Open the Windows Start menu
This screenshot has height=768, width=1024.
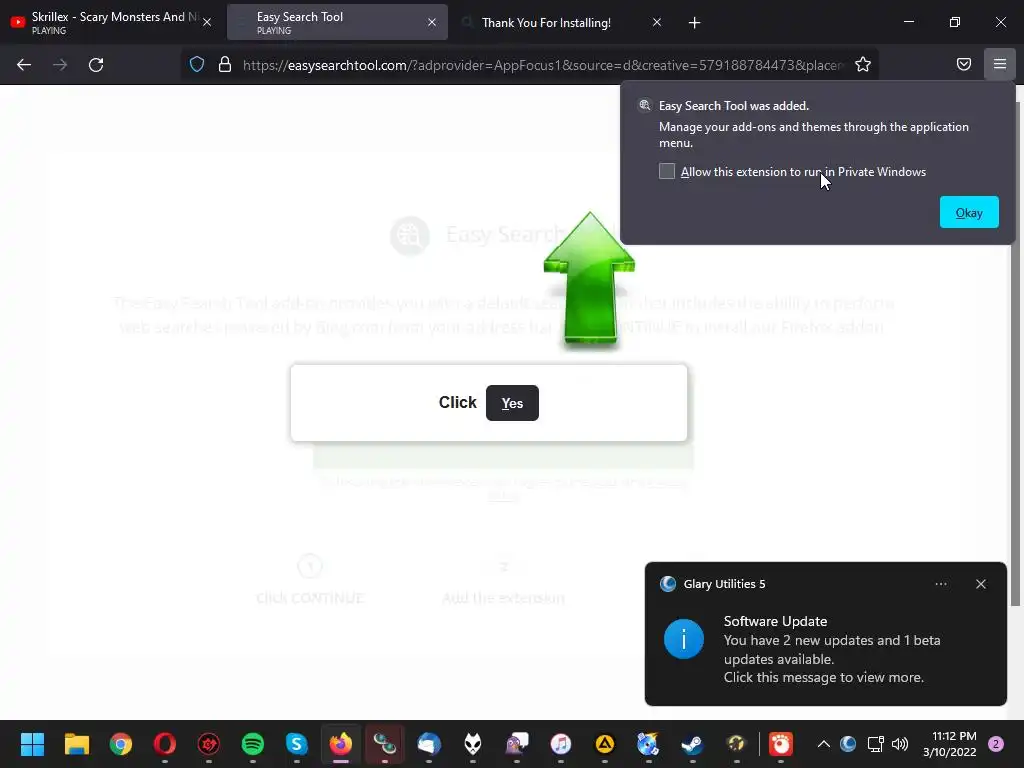tap(33, 744)
